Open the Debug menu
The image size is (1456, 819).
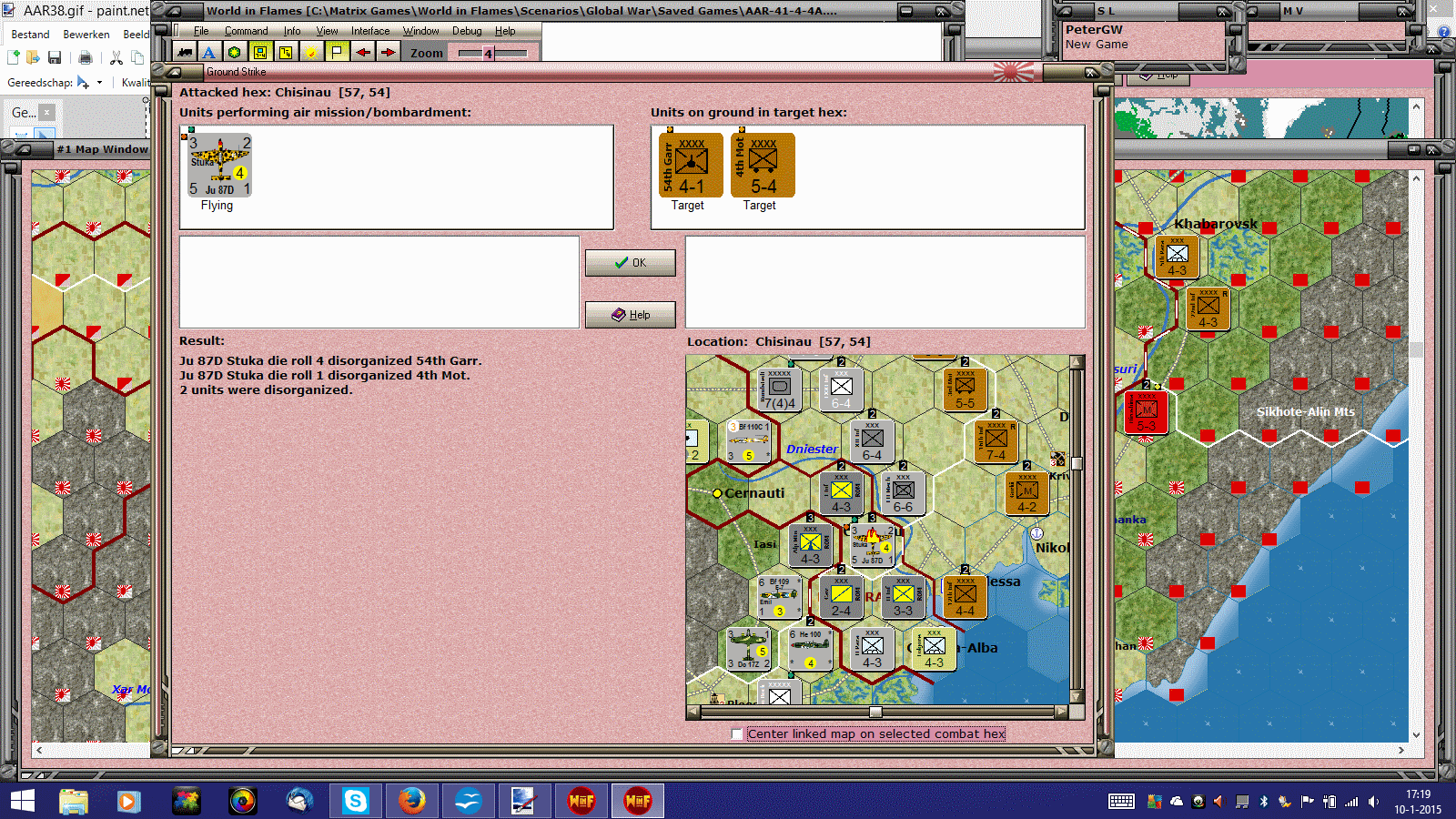[x=467, y=31]
